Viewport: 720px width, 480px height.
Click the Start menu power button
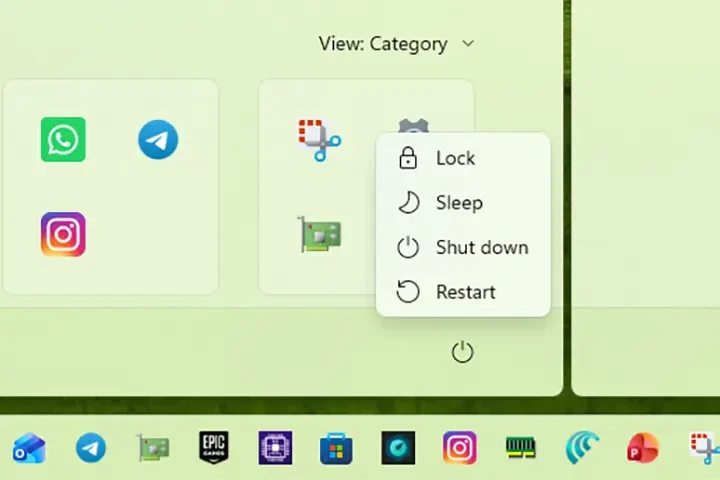462,352
